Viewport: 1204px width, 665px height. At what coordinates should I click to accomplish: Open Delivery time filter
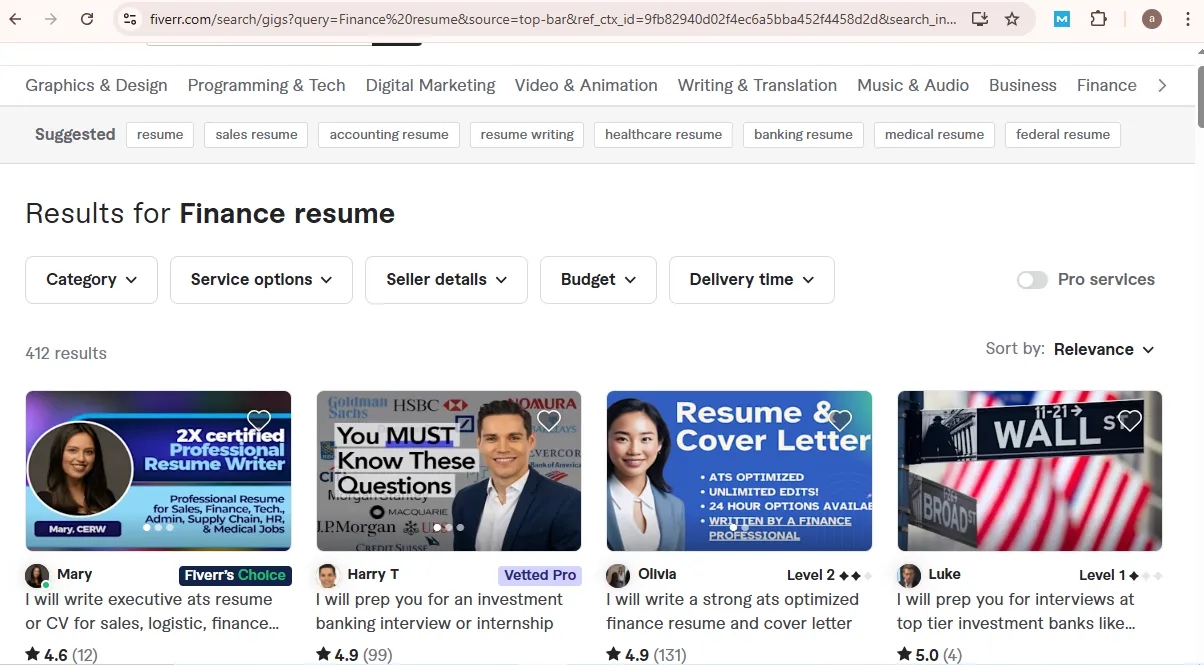[x=752, y=280]
